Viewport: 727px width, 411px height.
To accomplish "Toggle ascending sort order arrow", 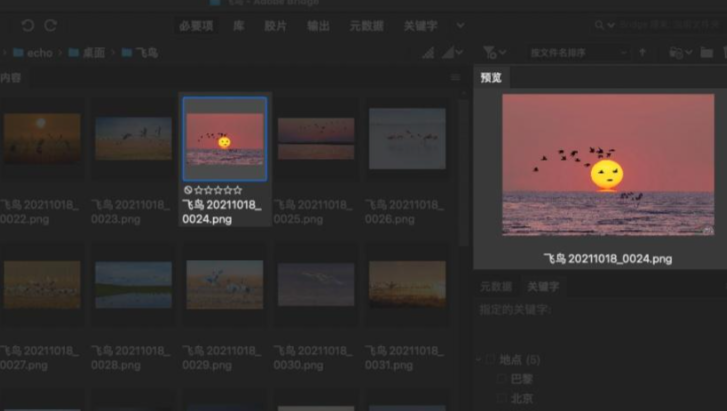I will click(643, 53).
